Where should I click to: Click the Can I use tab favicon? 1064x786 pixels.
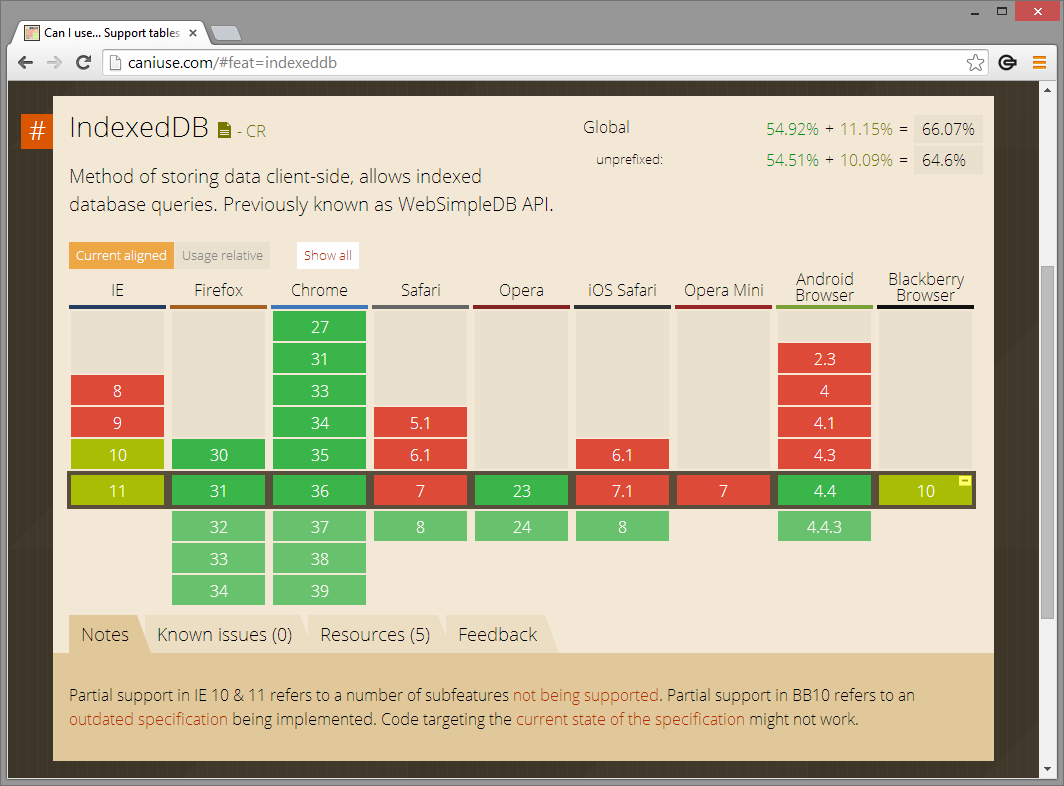[30, 32]
